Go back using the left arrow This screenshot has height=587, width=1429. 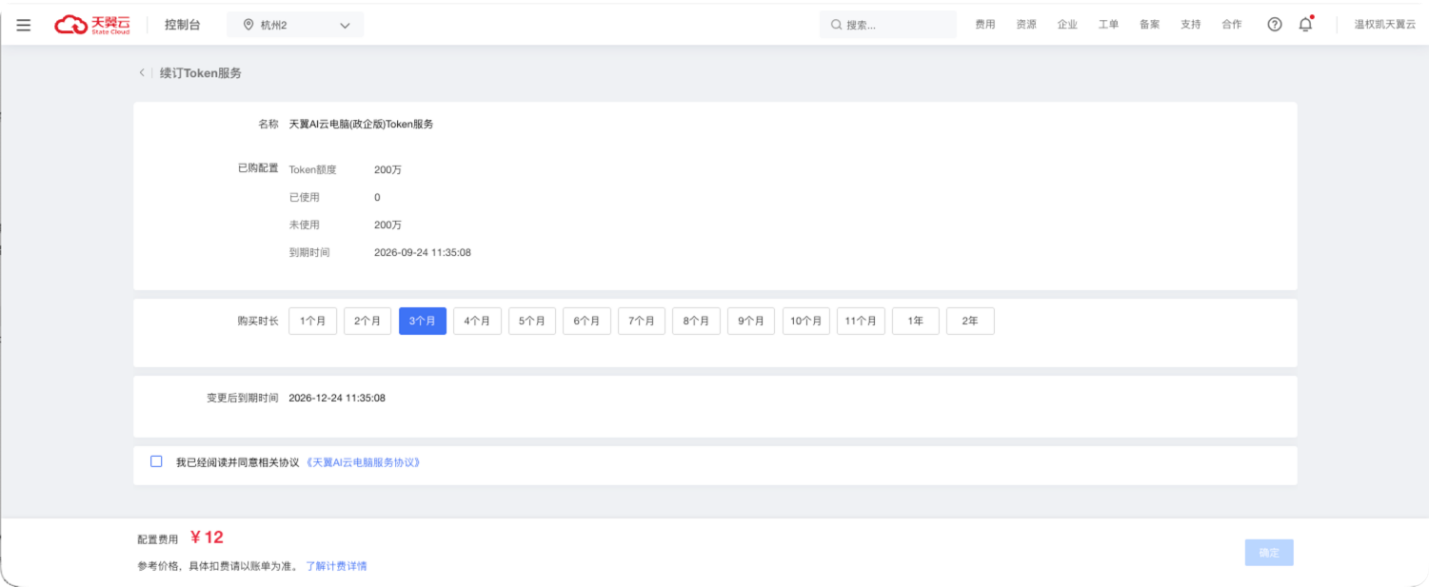click(141, 73)
